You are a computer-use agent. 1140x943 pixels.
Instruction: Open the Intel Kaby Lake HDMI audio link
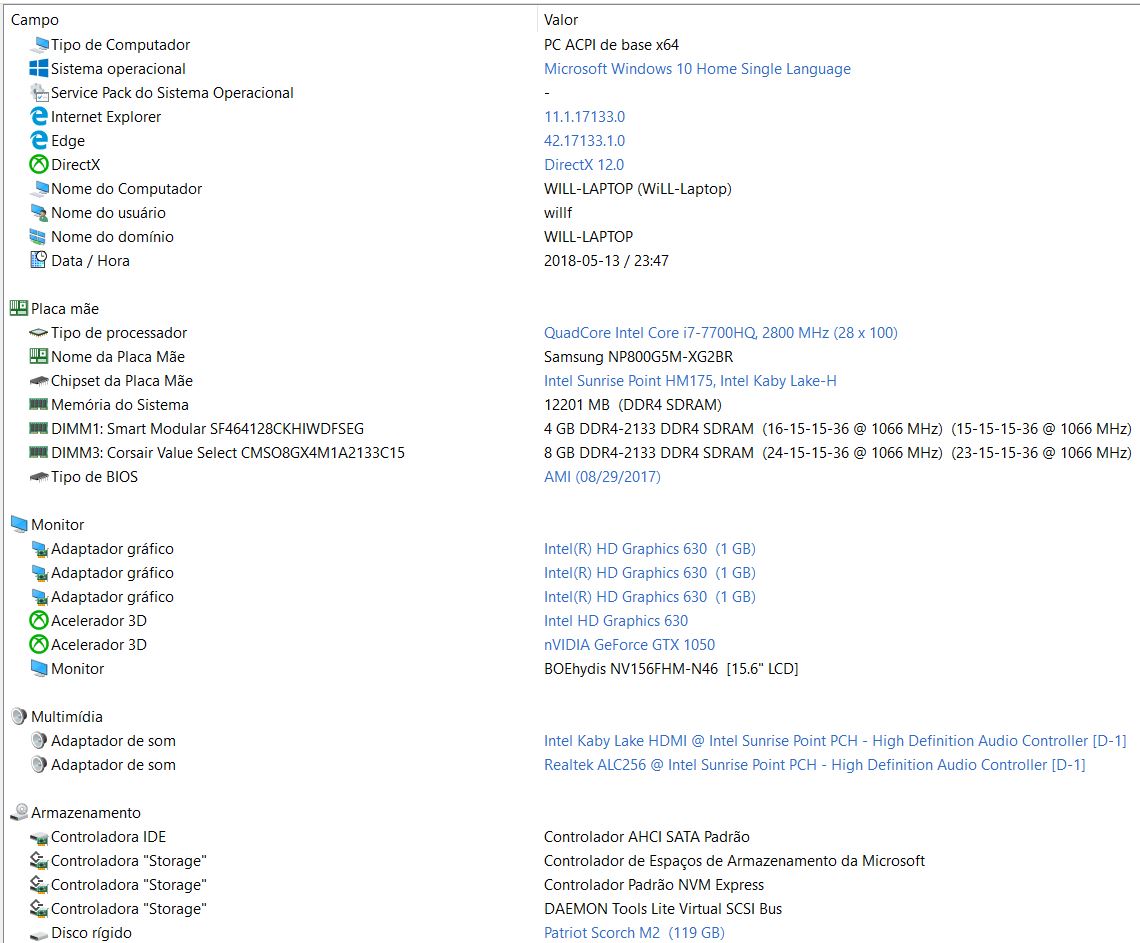pos(835,740)
